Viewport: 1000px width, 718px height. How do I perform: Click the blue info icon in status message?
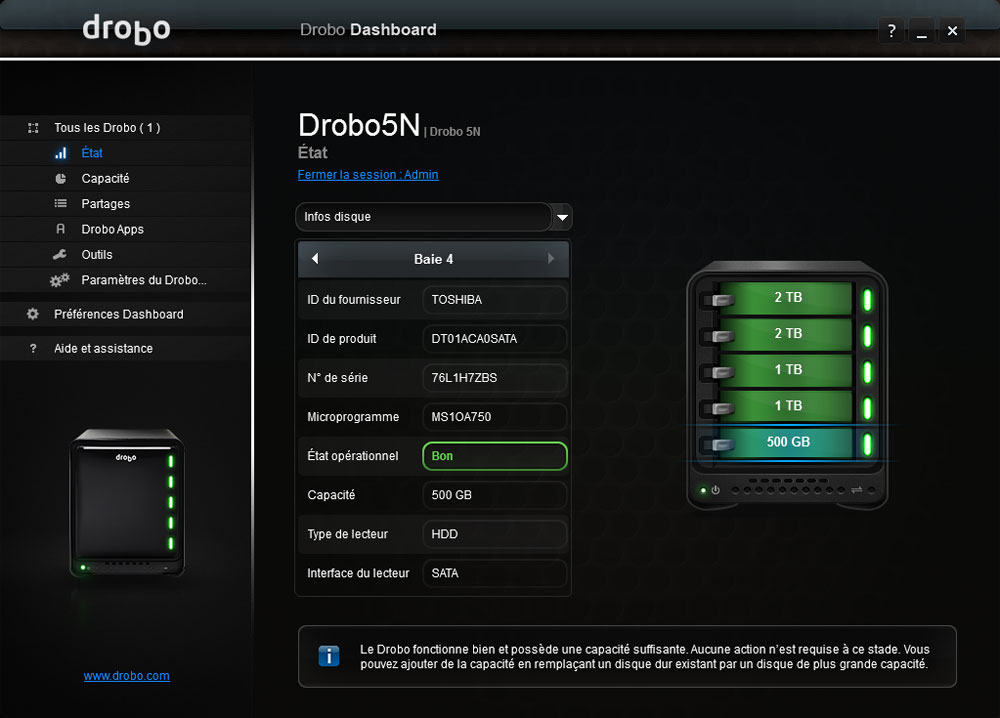(x=328, y=656)
